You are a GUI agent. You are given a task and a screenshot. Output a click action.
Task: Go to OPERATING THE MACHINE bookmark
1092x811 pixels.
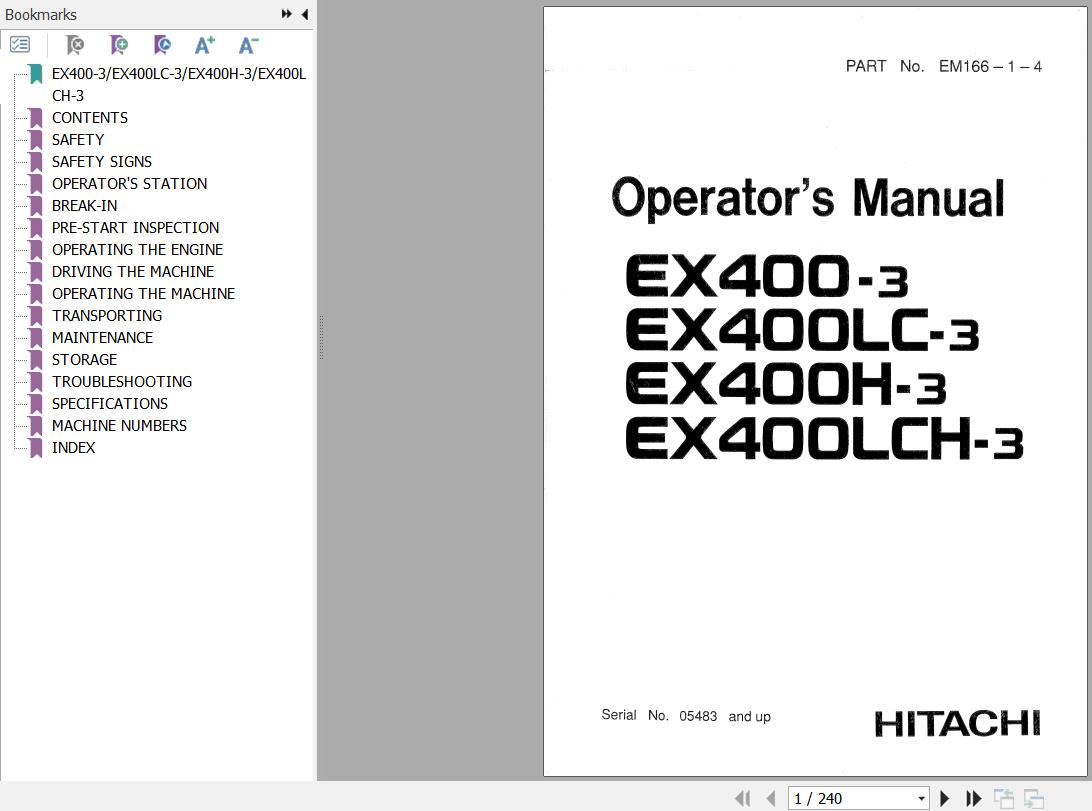[143, 294]
